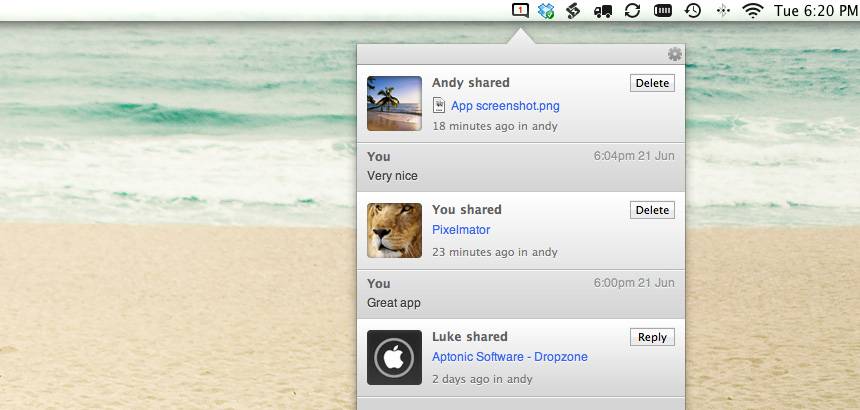Screen dimensions: 860x410
Task: Click the sync arrows menu bar icon
Action: [632, 11]
